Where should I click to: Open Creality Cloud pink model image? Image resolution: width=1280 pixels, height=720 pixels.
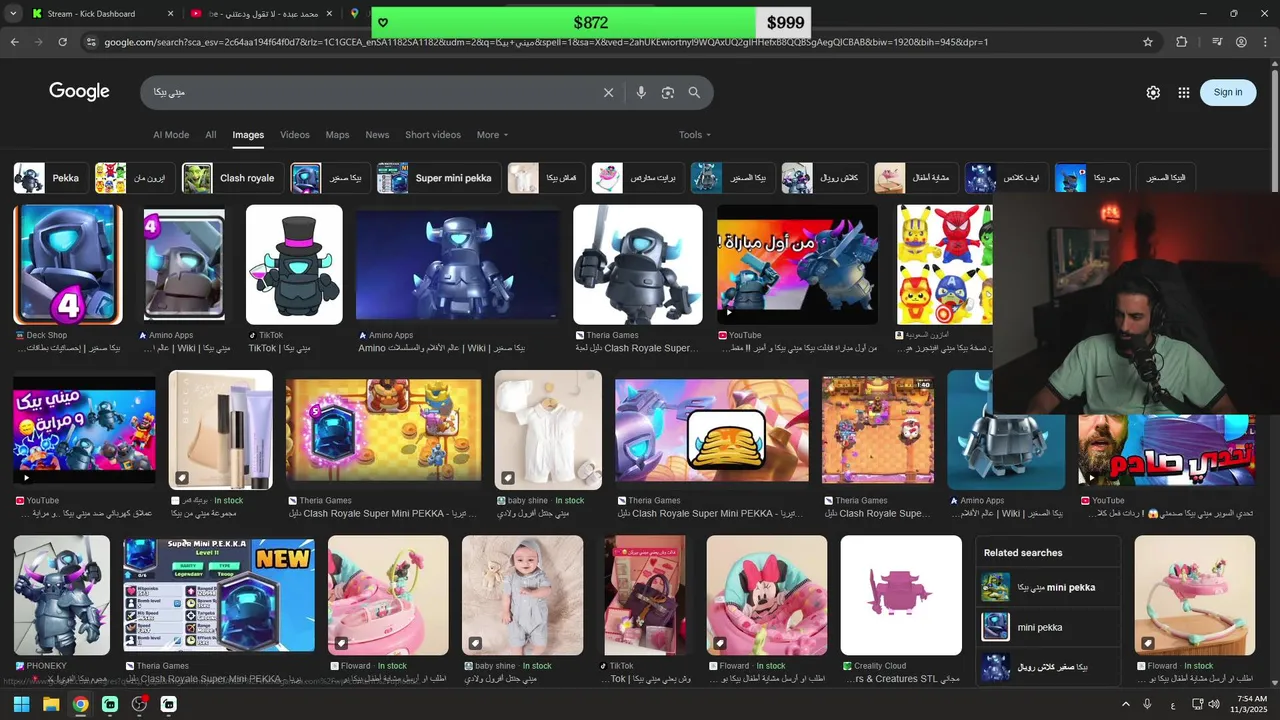pos(901,595)
